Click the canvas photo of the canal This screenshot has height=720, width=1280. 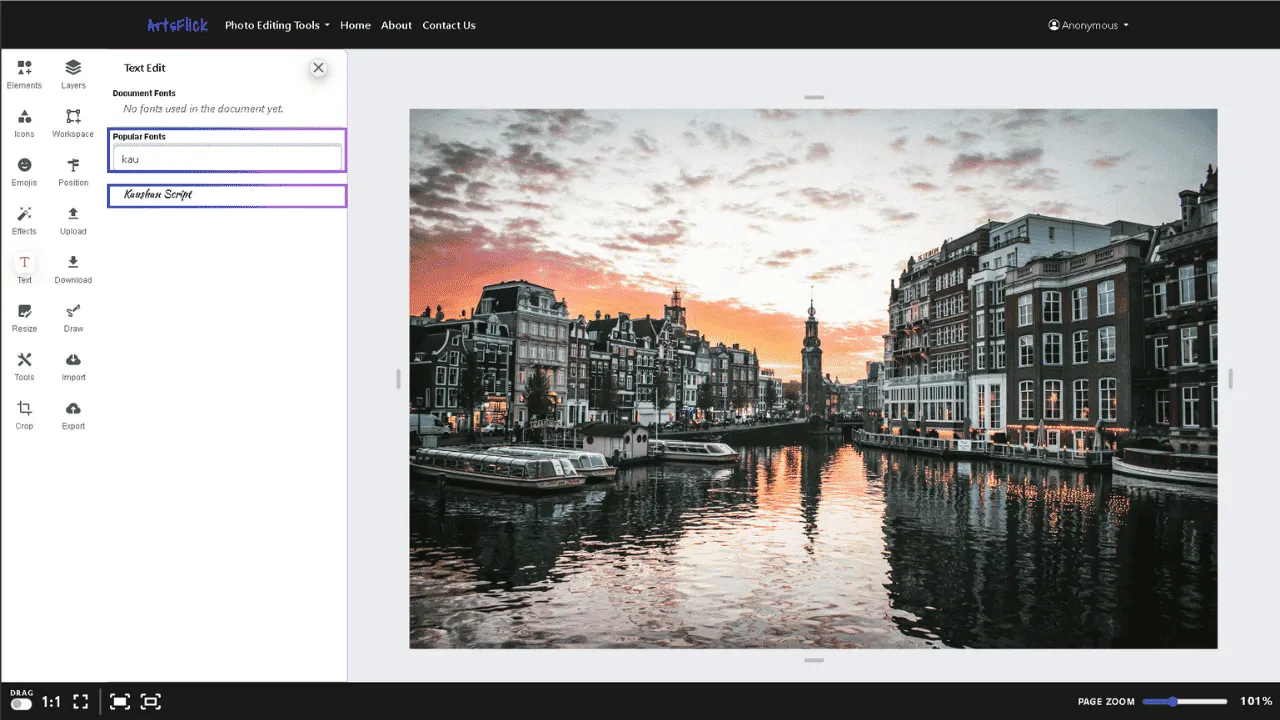[813, 379]
